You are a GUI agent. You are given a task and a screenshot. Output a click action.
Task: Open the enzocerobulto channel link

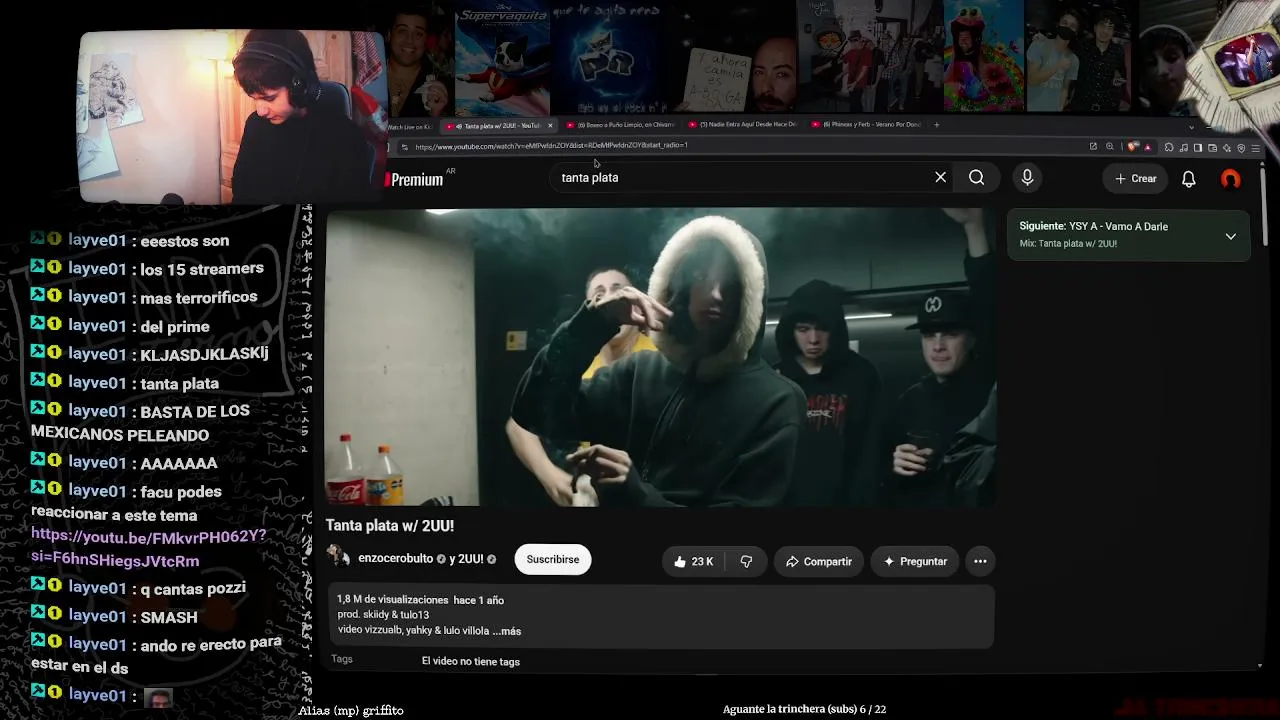point(395,558)
